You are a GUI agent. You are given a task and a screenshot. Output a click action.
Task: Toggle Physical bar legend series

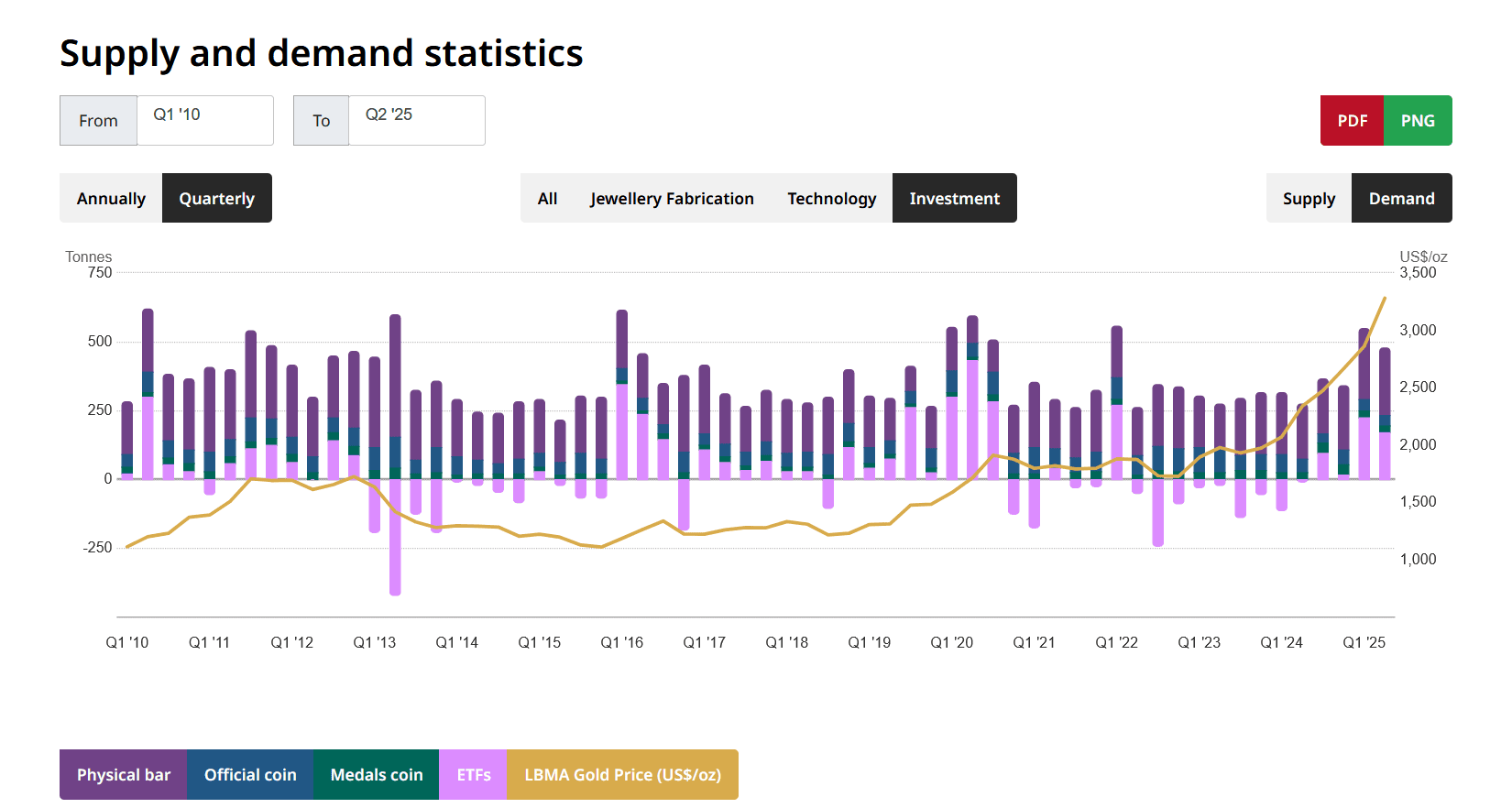124,775
